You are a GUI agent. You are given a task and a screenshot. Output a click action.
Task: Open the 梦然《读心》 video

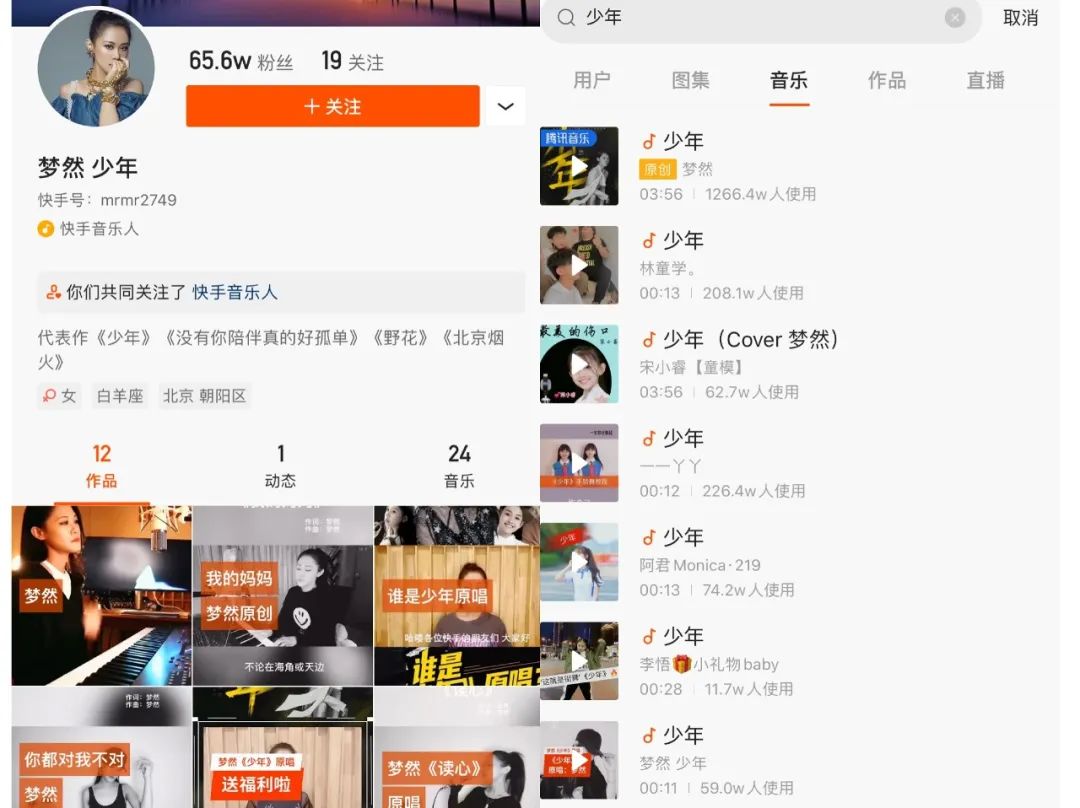click(x=457, y=747)
